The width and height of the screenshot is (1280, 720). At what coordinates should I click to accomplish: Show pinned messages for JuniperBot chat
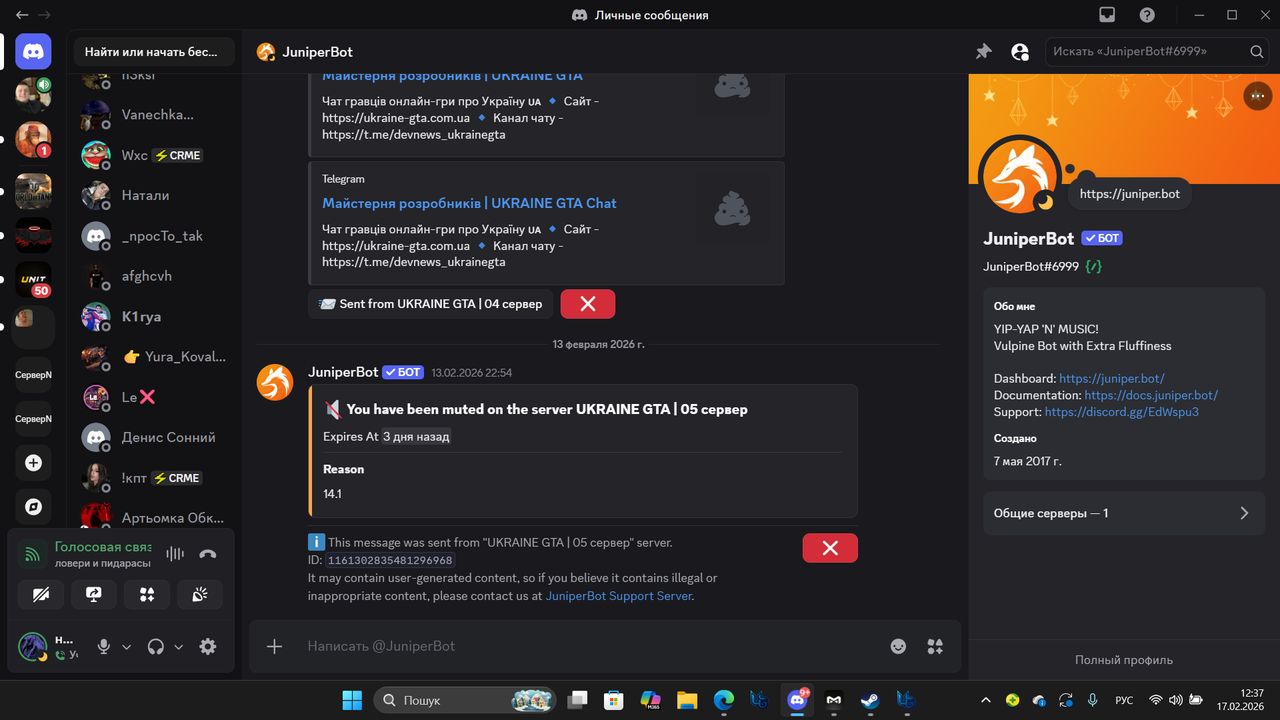(x=984, y=52)
